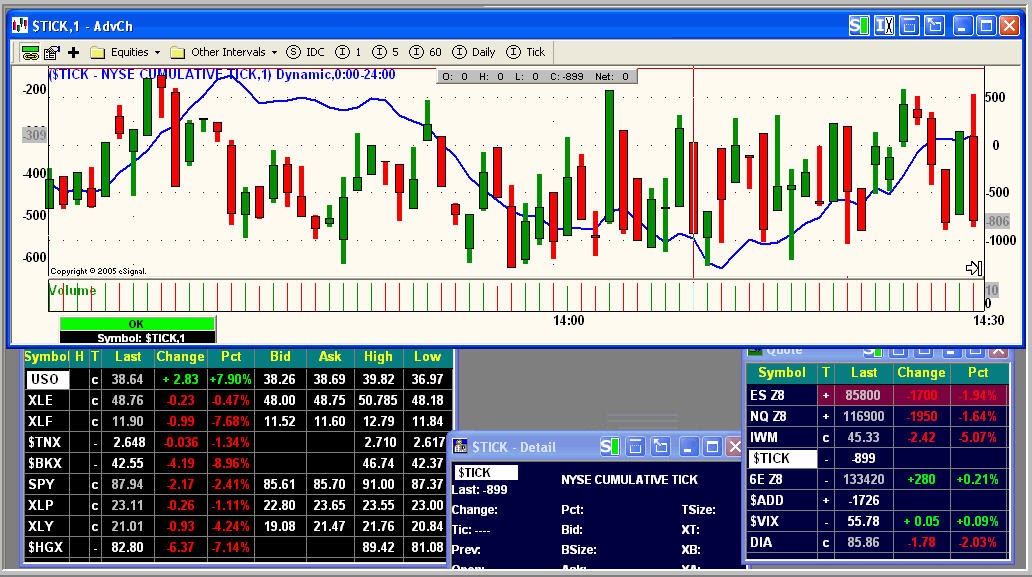
Task: Select NQ Z8 row in Quote window
Action: click(x=877, y=416)
